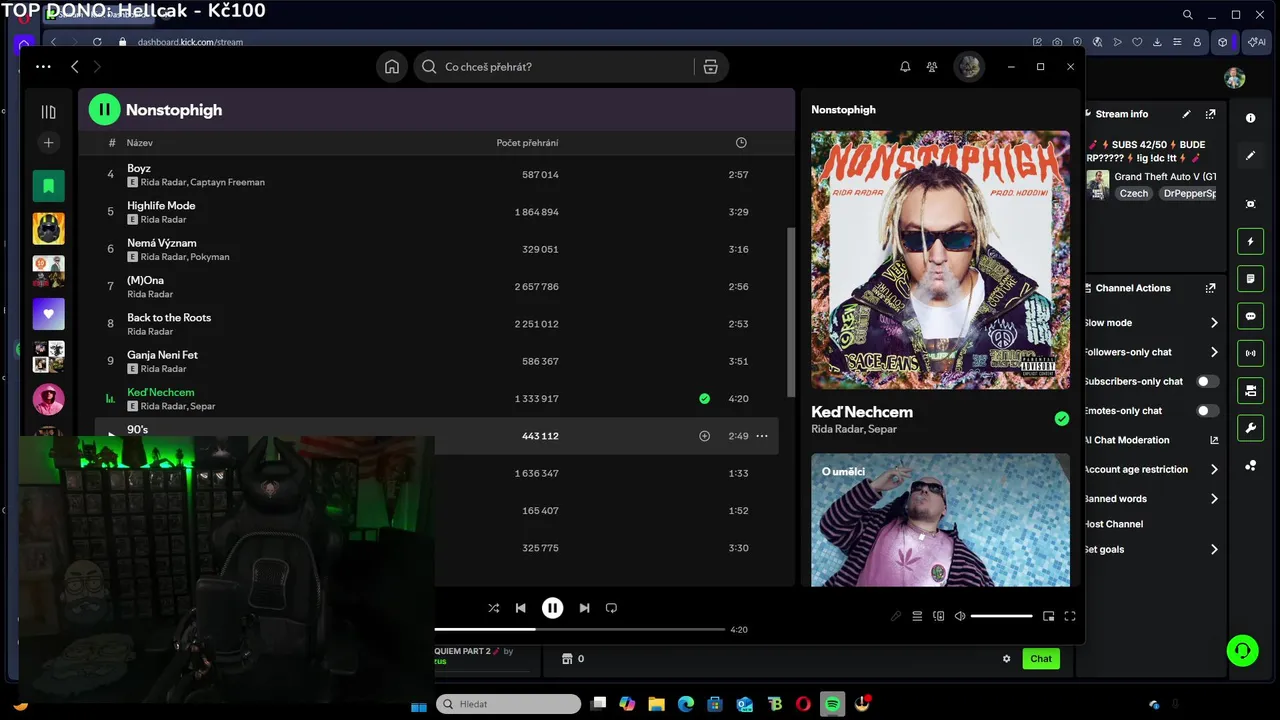Open Kick wrench tools icon
1280x720 pixels.
click(x=1250, y=428)
